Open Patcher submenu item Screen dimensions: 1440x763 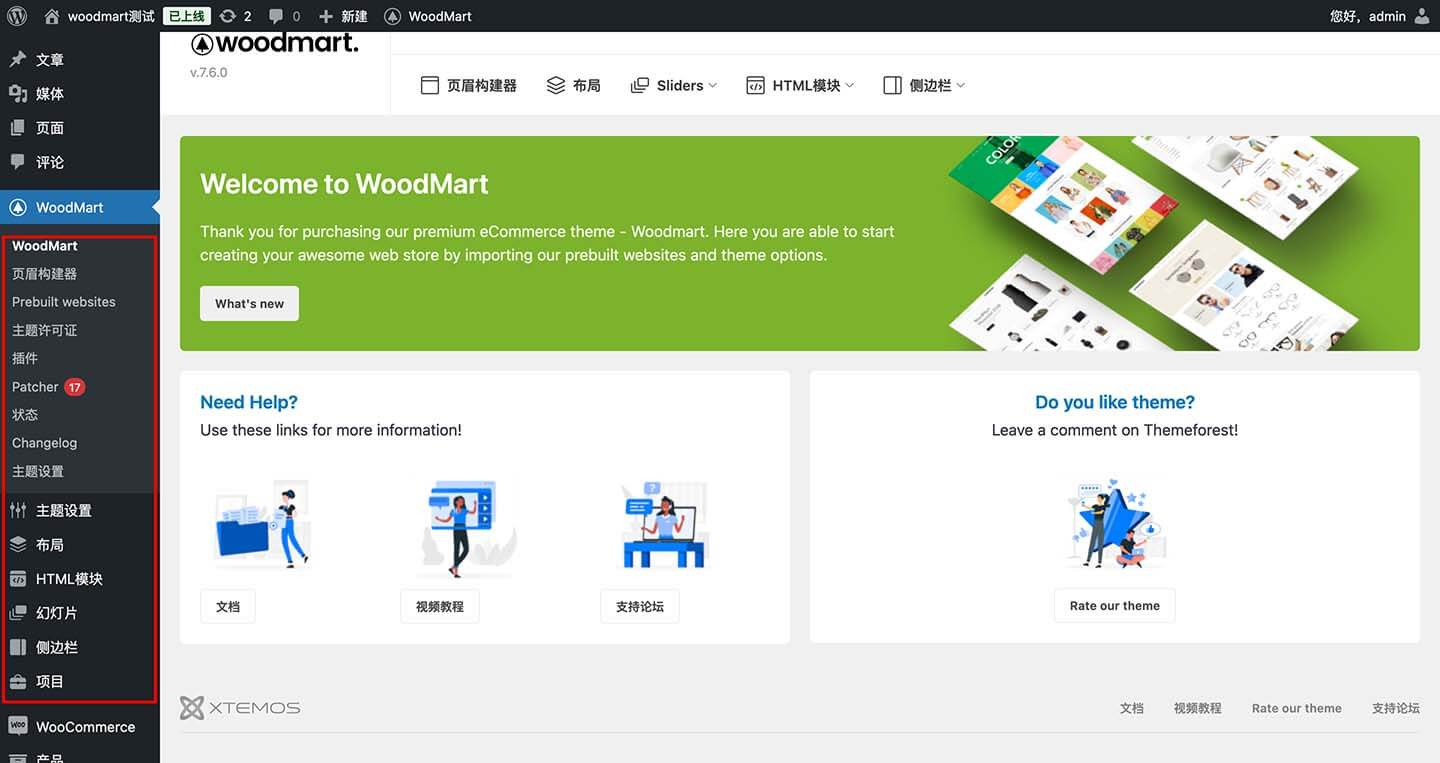[35, 387]
